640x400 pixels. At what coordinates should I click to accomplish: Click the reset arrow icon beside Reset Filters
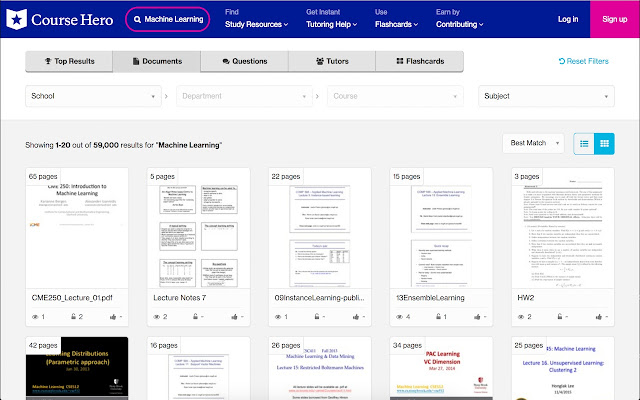coord(562,61)
